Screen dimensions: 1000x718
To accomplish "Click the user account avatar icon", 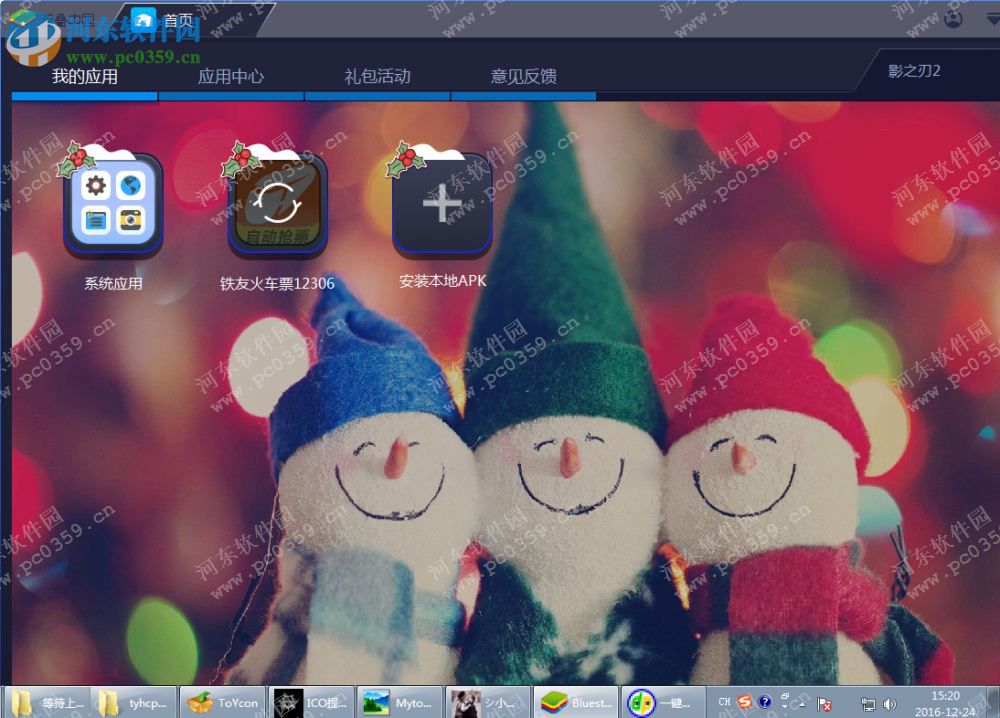I will pyautogui.click(x=953, y=18).
